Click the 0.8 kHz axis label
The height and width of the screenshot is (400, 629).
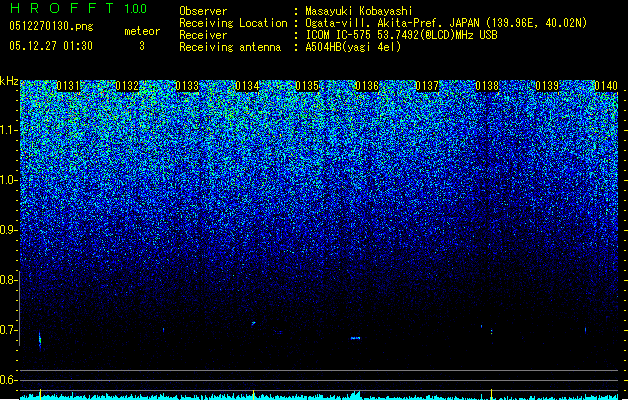[6, 280]
